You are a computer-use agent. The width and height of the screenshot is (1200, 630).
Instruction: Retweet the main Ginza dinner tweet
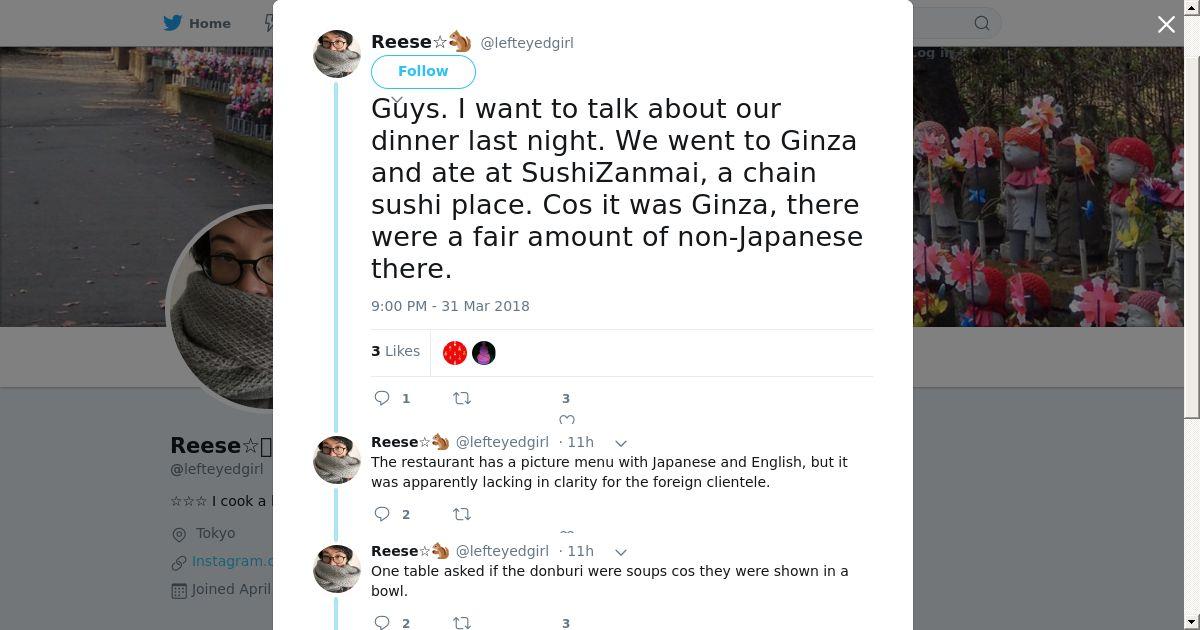pos(462,398)
